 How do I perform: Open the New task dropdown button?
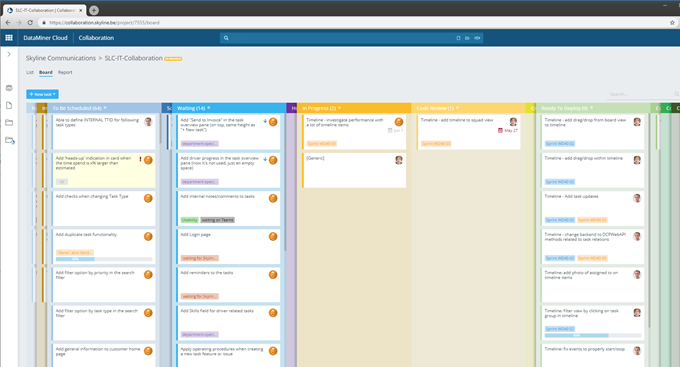tap(42, 94)
